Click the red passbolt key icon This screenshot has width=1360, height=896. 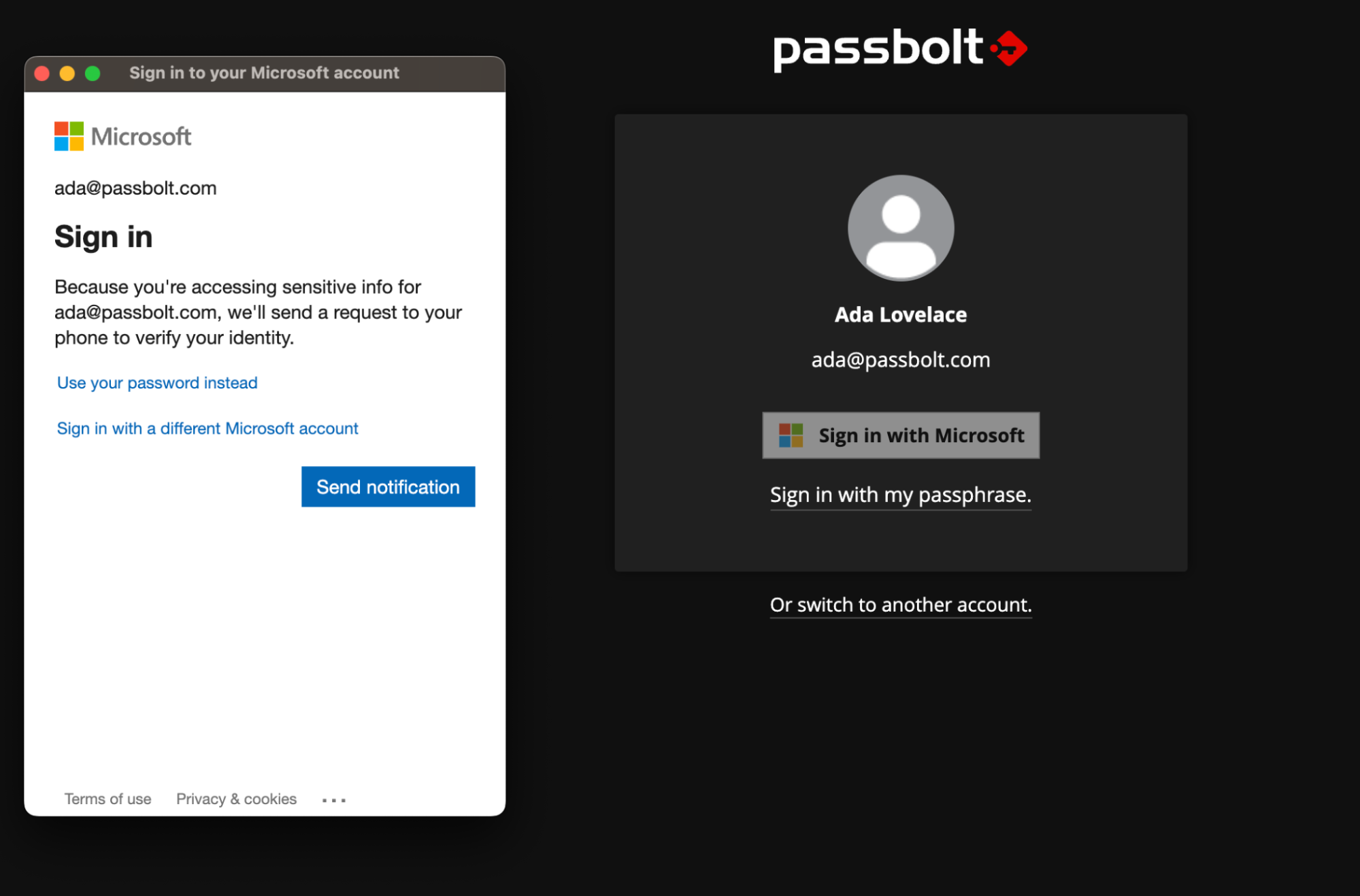[x=1008, y=48]
